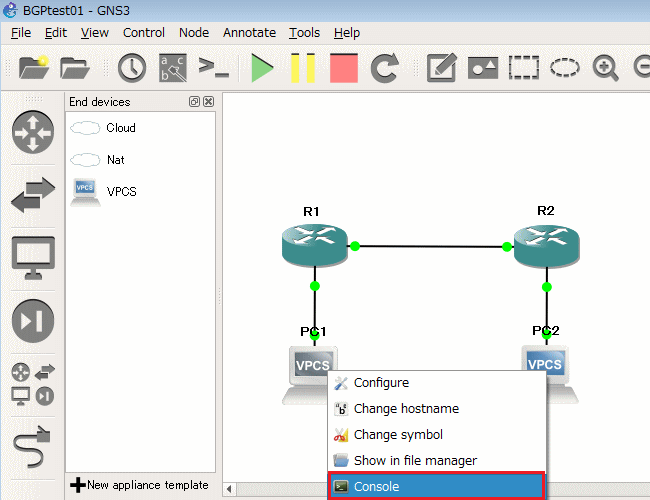Image resolution: width=650 pixels, height=500 pixels.
Task: Click the R1 label text
Action: pyautogui.click(x=311, y=211)
